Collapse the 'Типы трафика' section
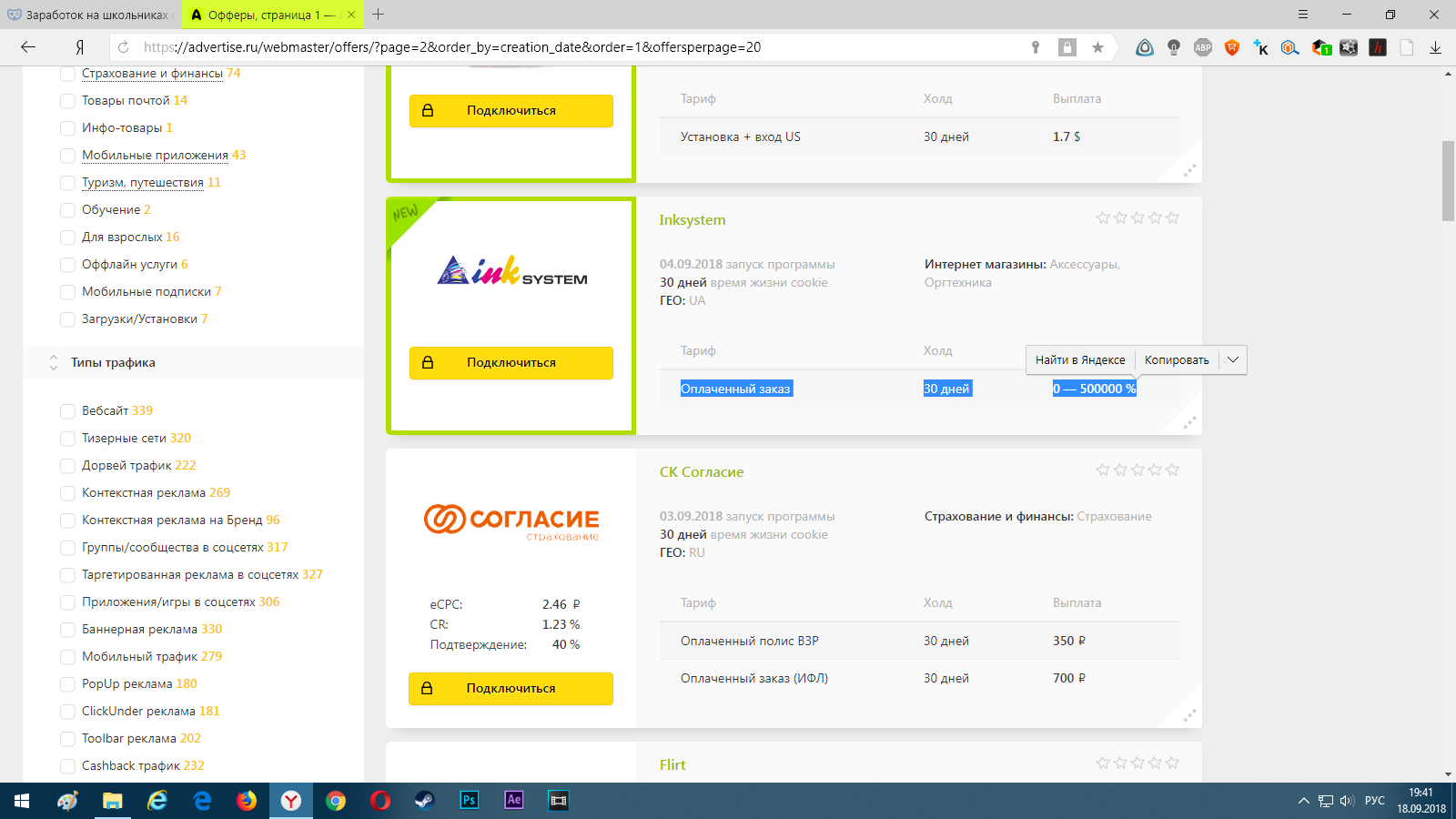Screen dimensions: 1456x819 (54, 362)
